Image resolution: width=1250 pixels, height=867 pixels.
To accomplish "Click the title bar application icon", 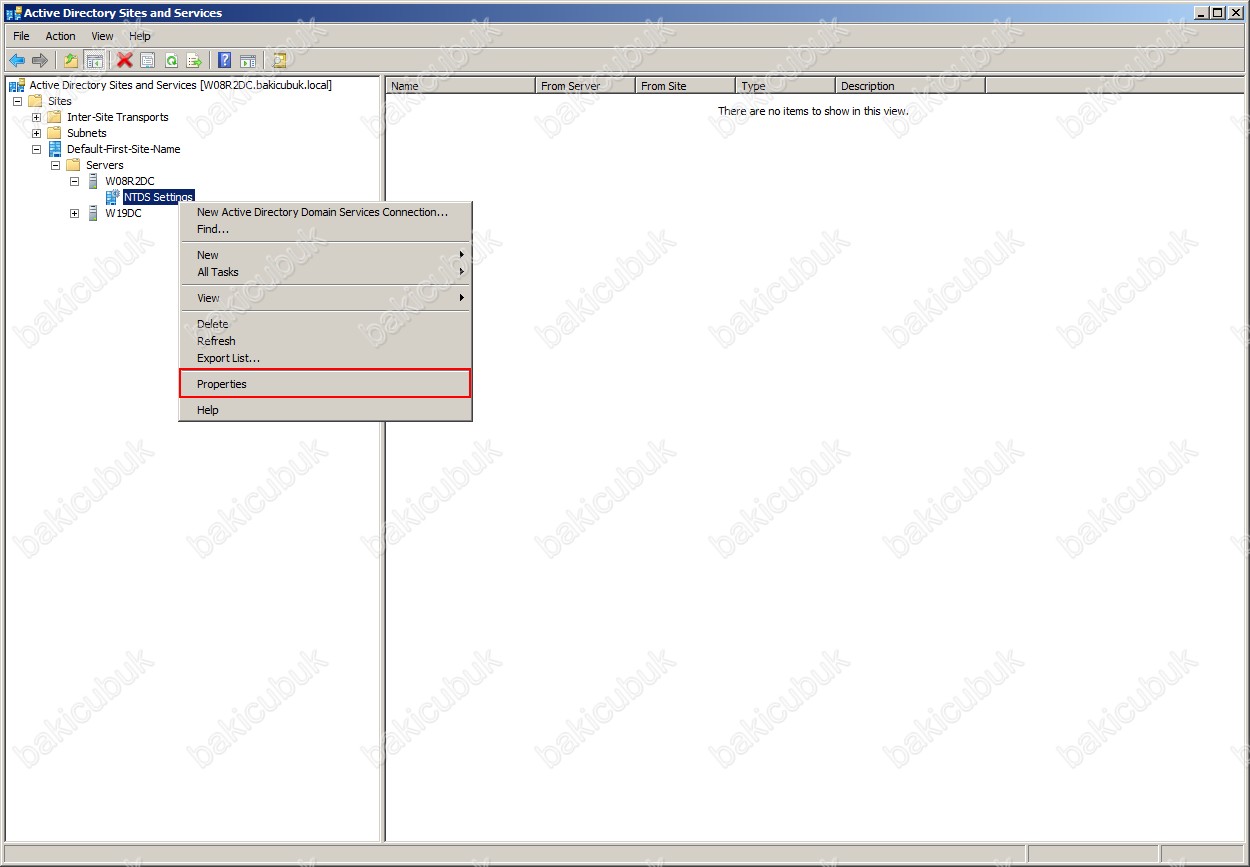I will (x=13, y=13).
